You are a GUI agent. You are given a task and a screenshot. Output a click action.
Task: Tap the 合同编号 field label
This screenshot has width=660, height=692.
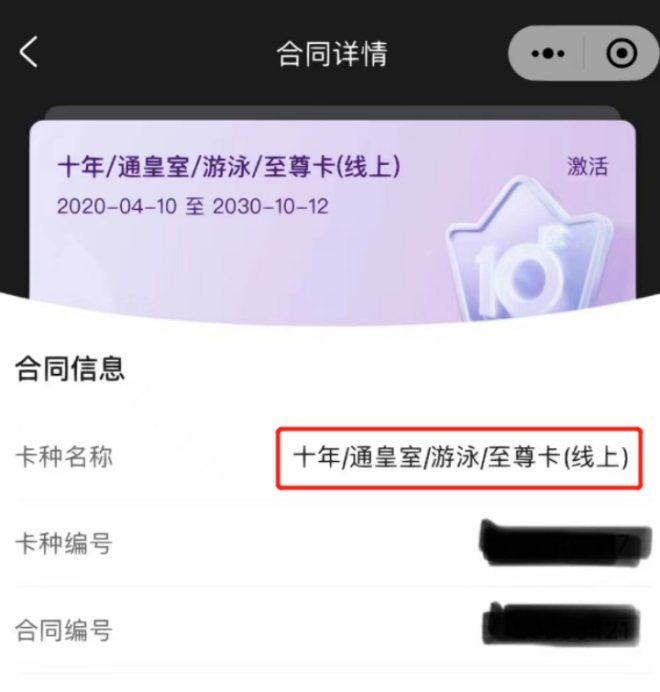coord(64,630)
